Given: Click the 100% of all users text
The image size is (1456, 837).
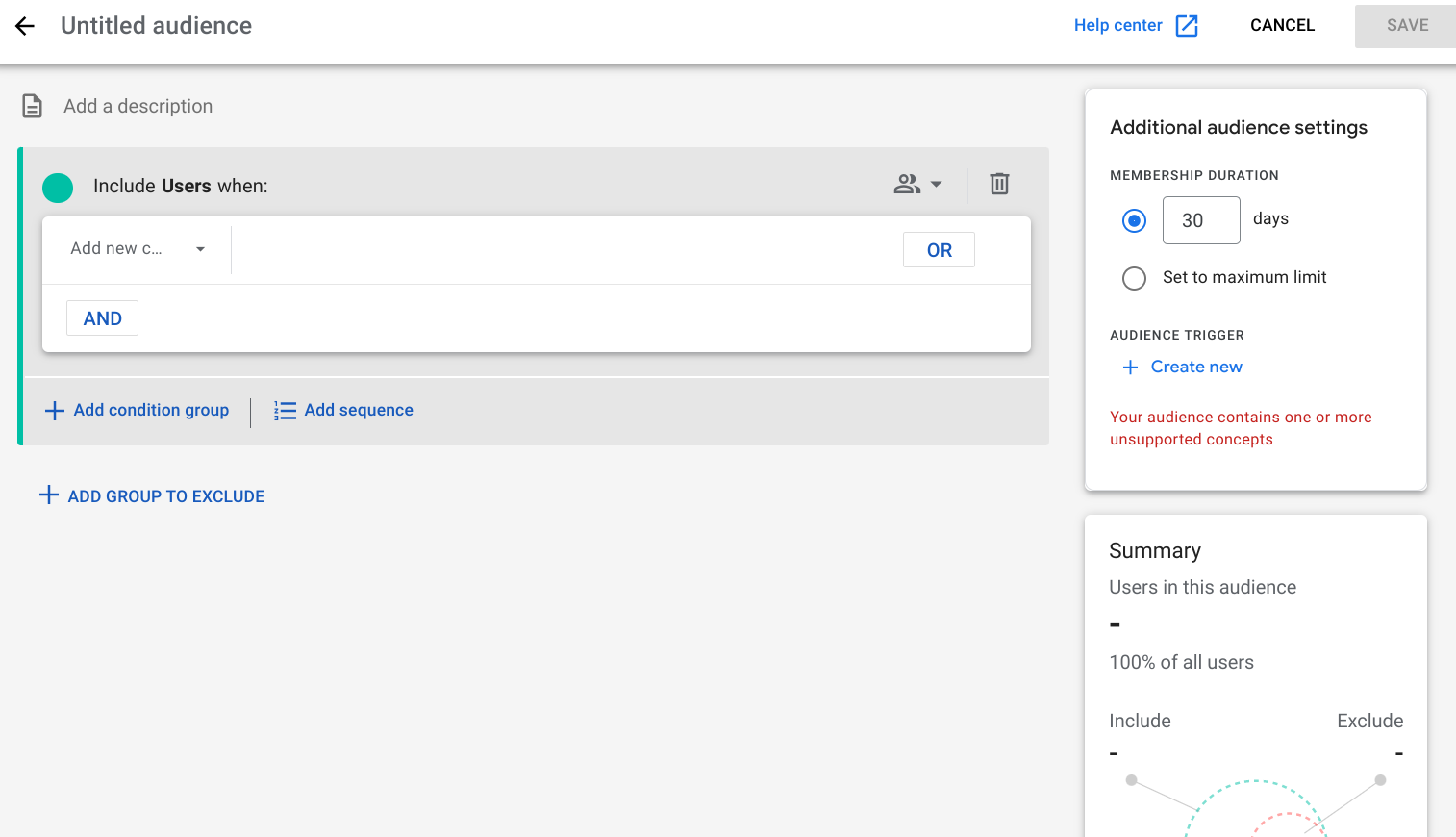Looking at the screenshot, I should 1182,663.
